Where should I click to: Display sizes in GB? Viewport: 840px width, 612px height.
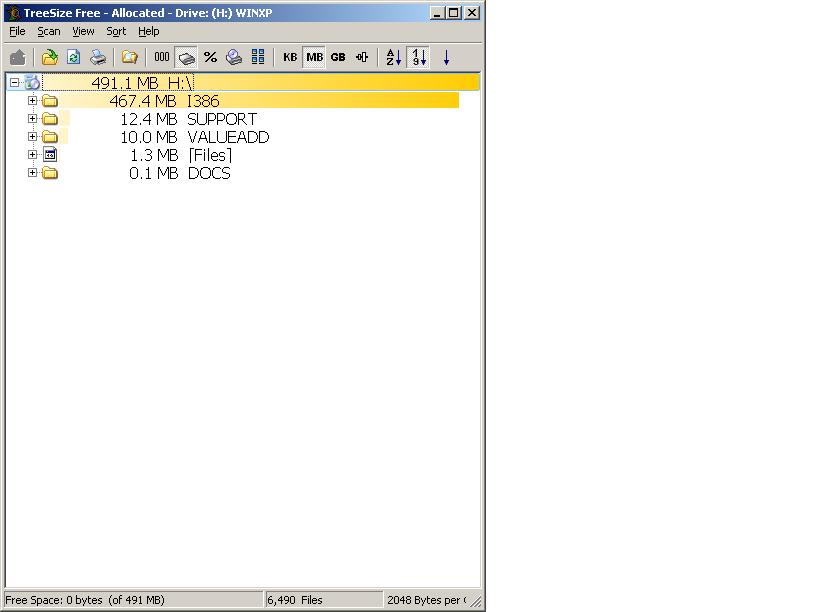click(x=338, y=57)
